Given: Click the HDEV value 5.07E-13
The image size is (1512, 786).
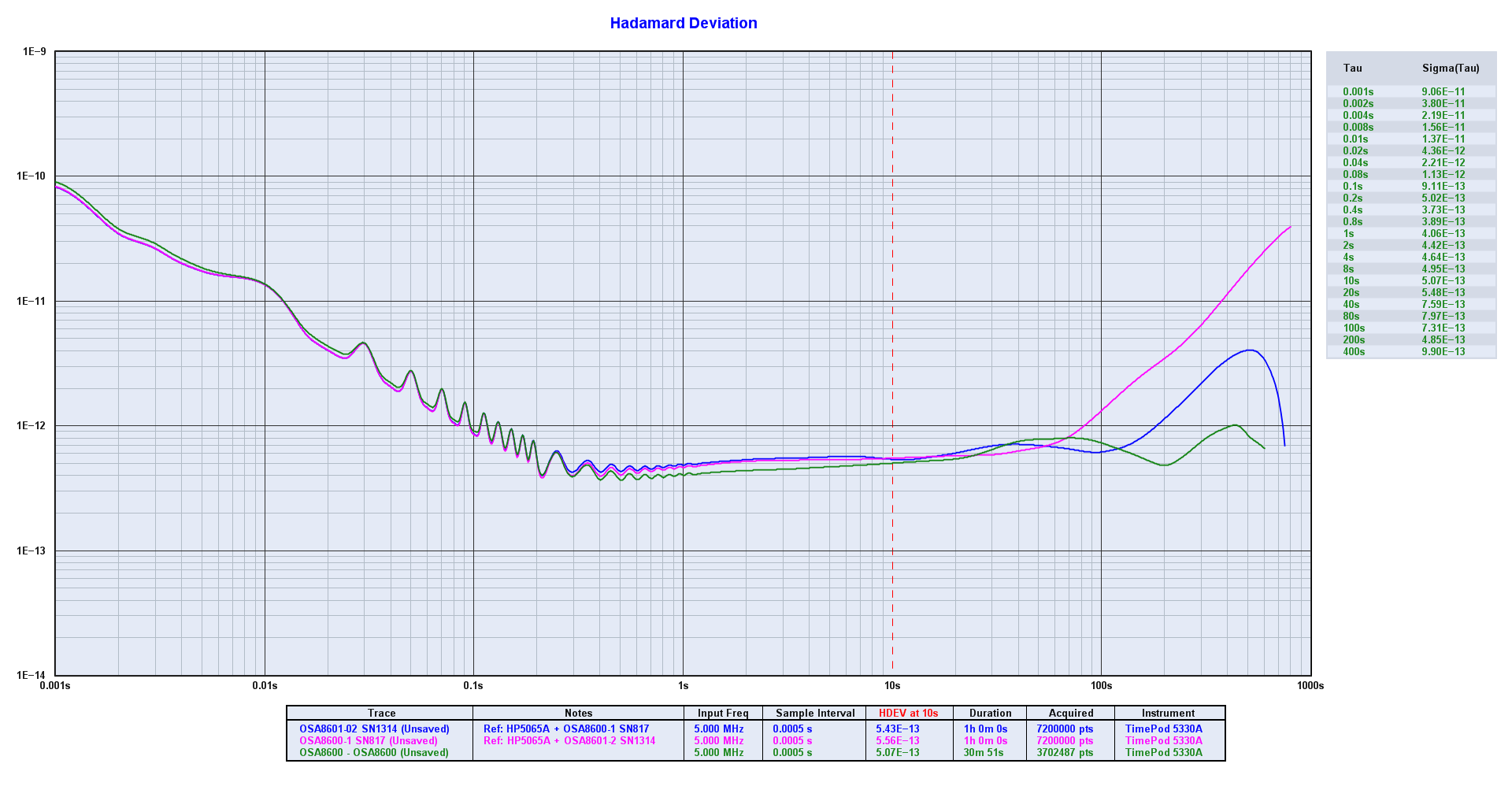Looking at the screenshot, I should [x=898, y=752].
